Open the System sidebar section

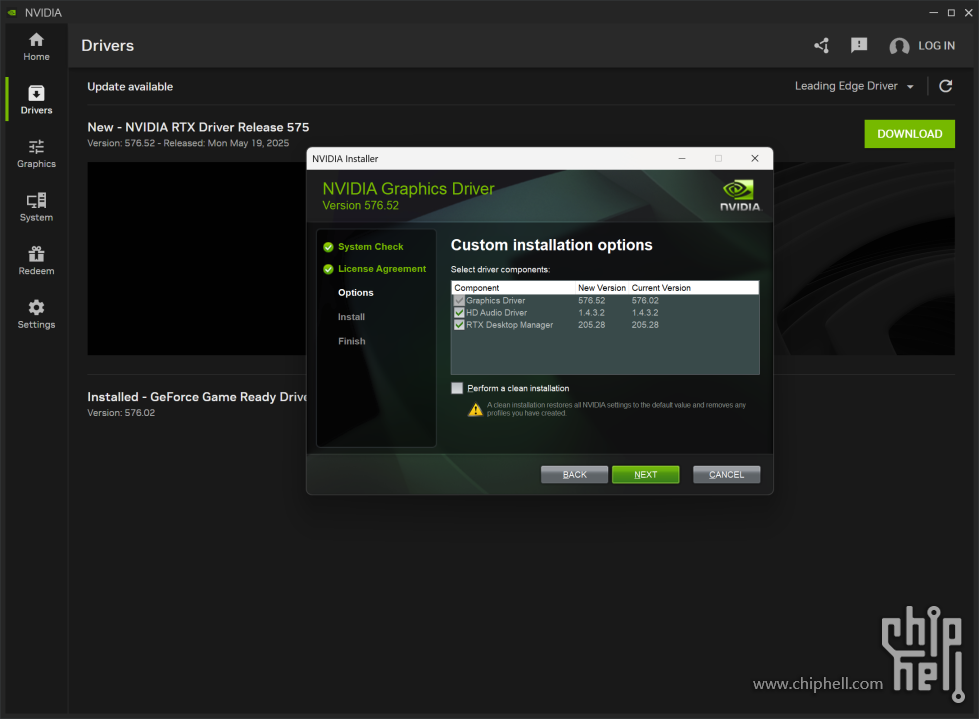[x=36, y=207]
